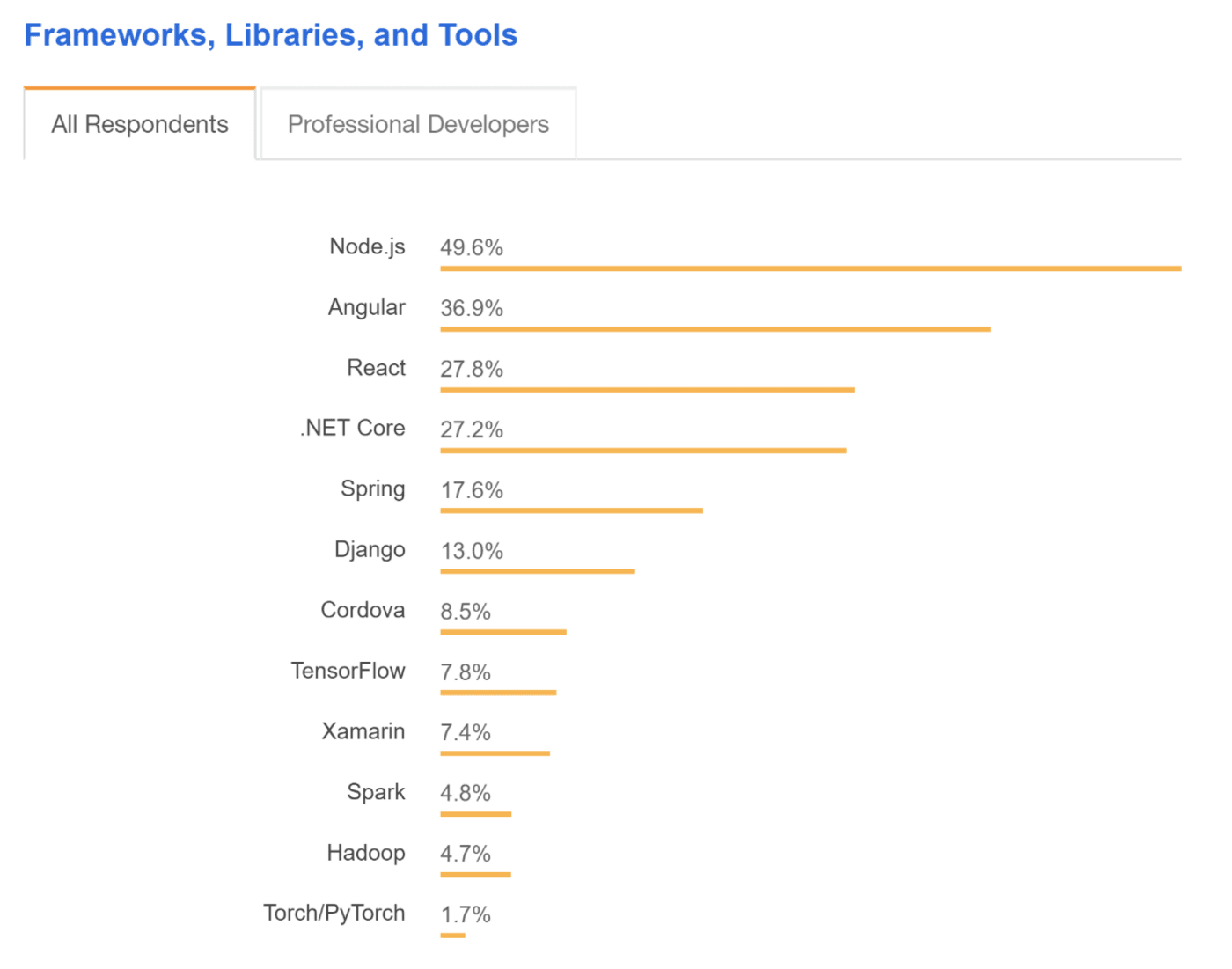Image resolution: width=1232 pixels, height=969 pixels.
Task: Open the Professional Developers tab
Action: pyautogui.click(x=418, y=124)
